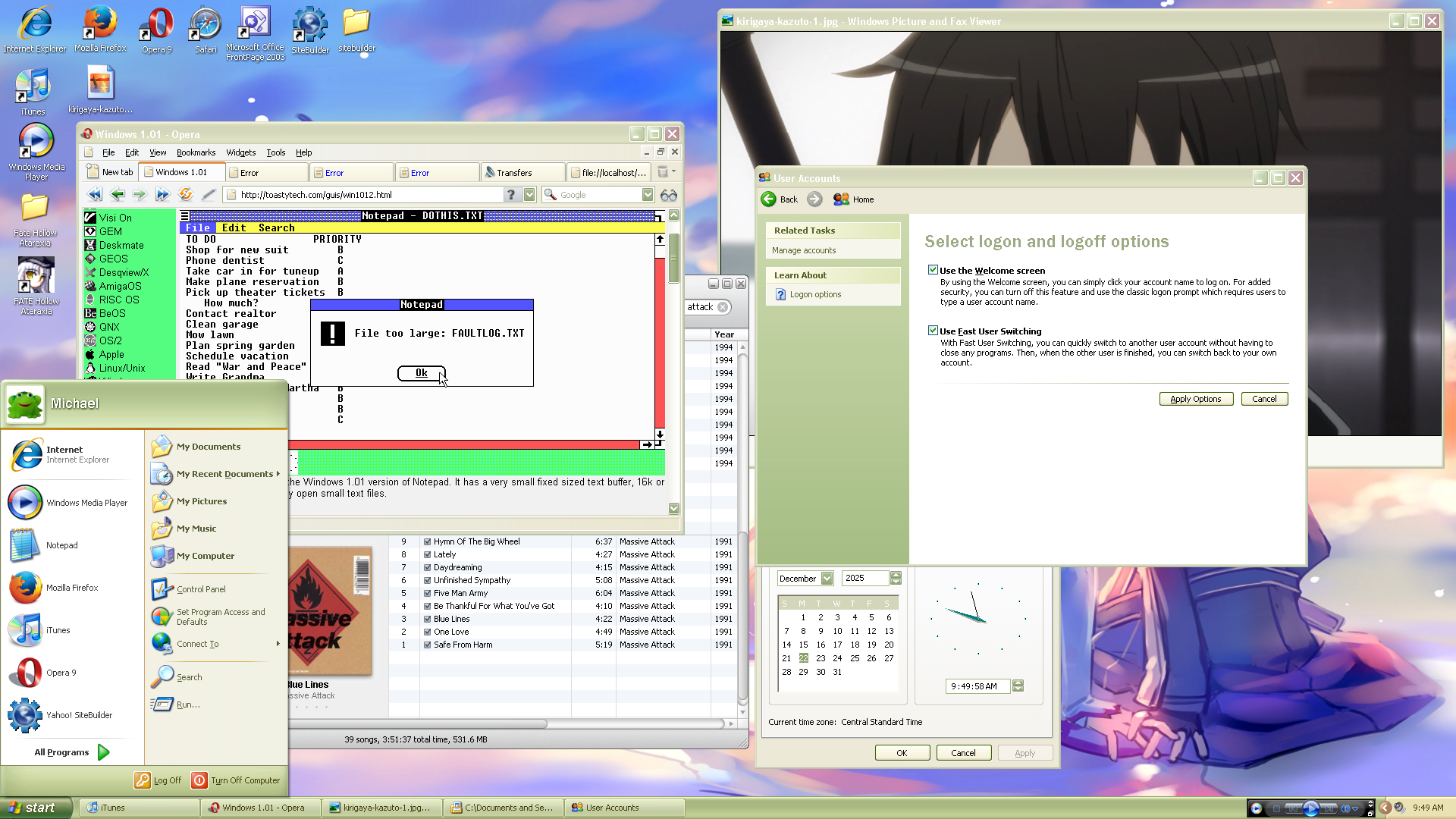This screenshot has width=1456, height=819.
Task: Click the glasses icon beside Google search
Action: pyautogui.click(x=668, y=195)
